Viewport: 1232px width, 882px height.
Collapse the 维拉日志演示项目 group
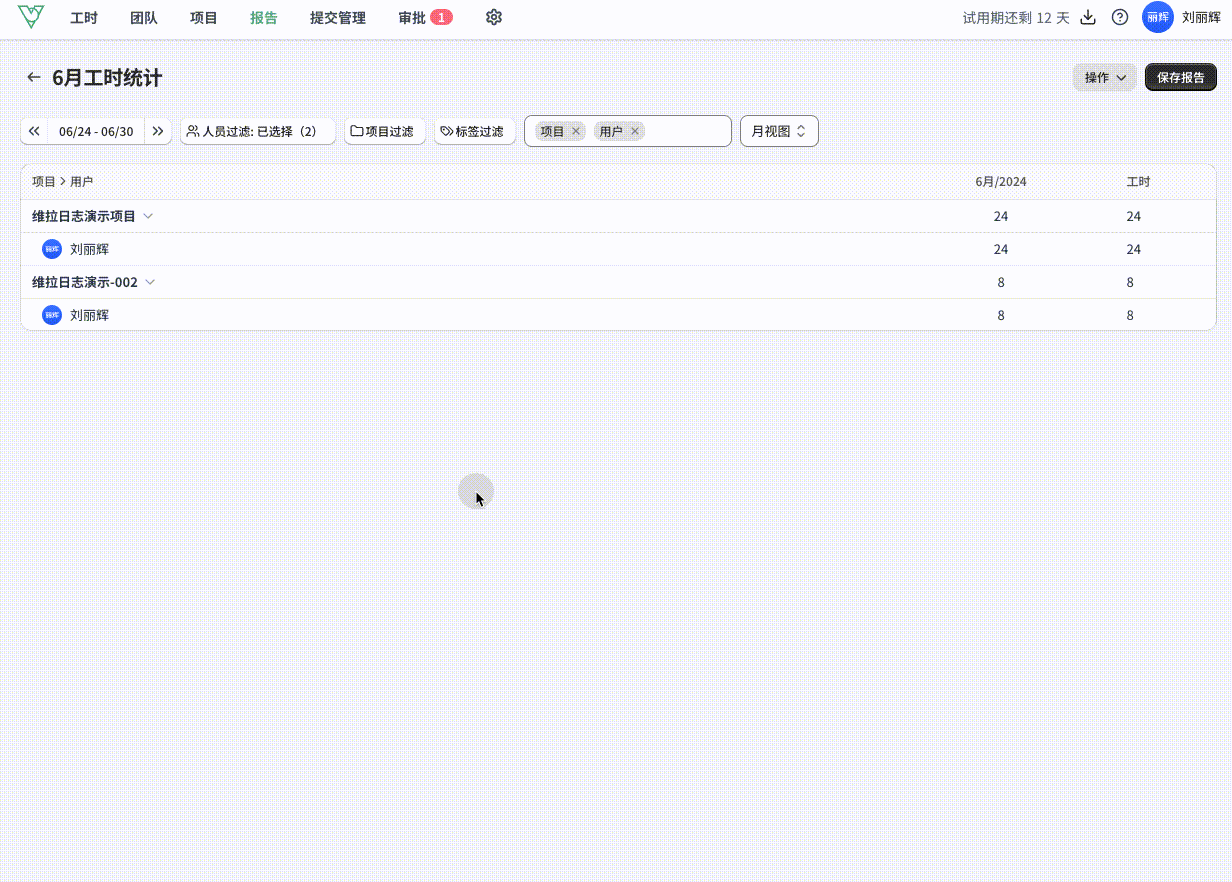(x=148, y=216)
